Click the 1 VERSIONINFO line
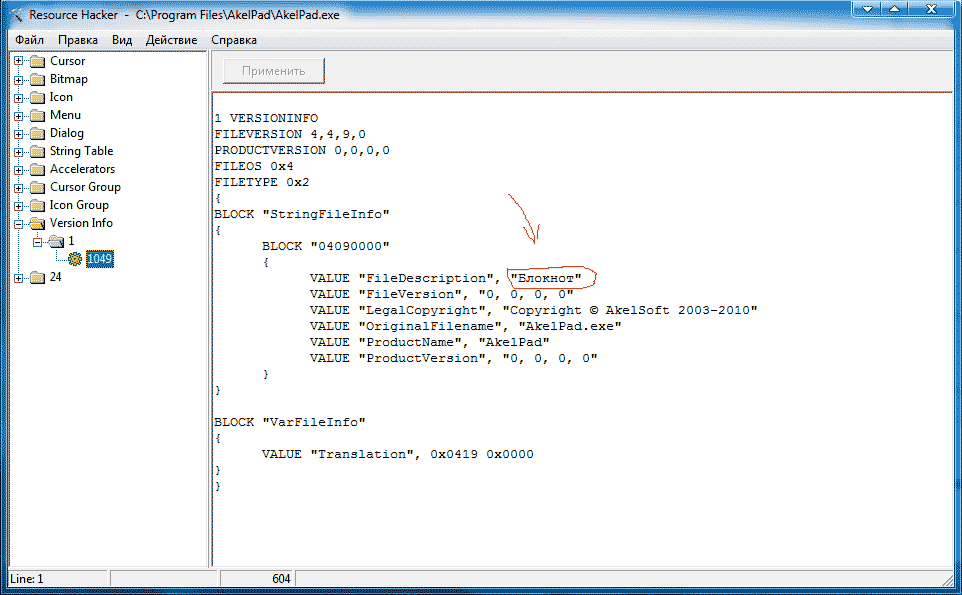 (x=266, y=118)
